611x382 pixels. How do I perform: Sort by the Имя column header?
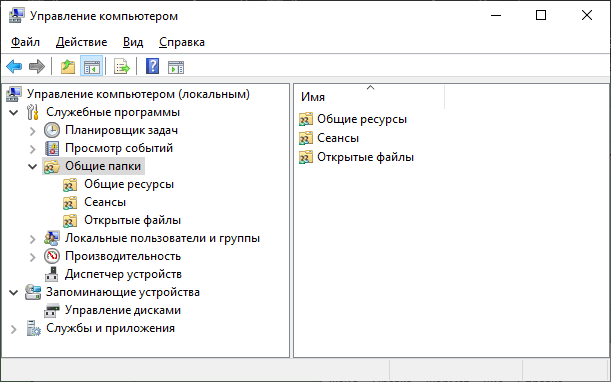(x=370, y=97)
